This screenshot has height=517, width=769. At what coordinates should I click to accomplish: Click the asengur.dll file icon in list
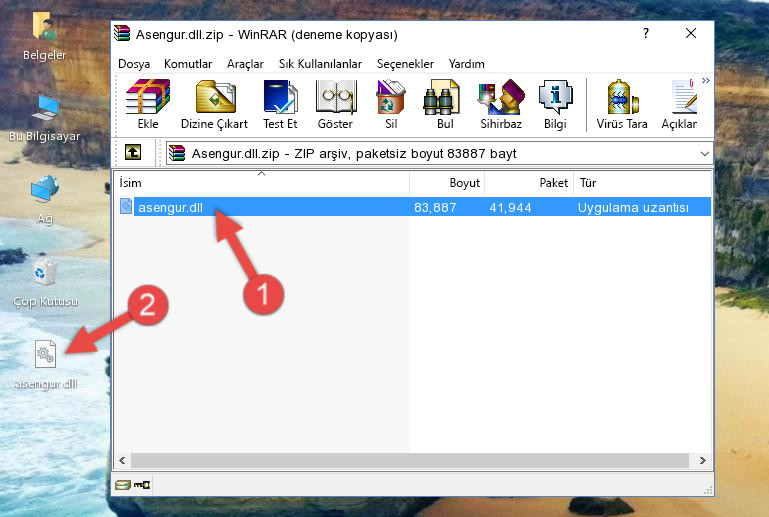(x=126, y=207)
